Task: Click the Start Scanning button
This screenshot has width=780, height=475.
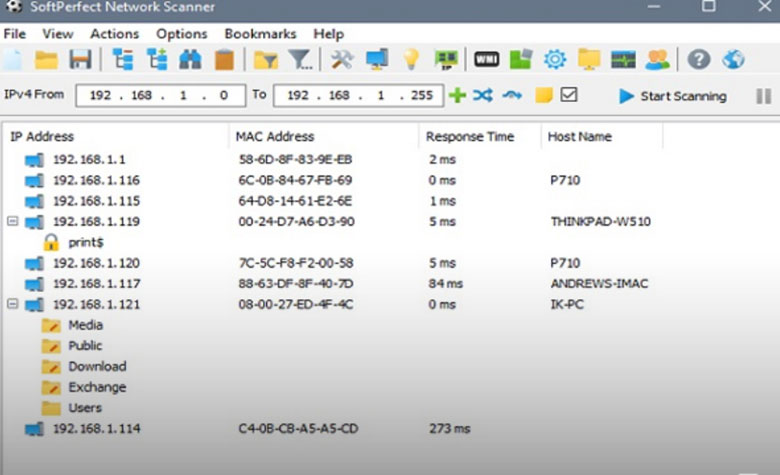Action: 673,96
